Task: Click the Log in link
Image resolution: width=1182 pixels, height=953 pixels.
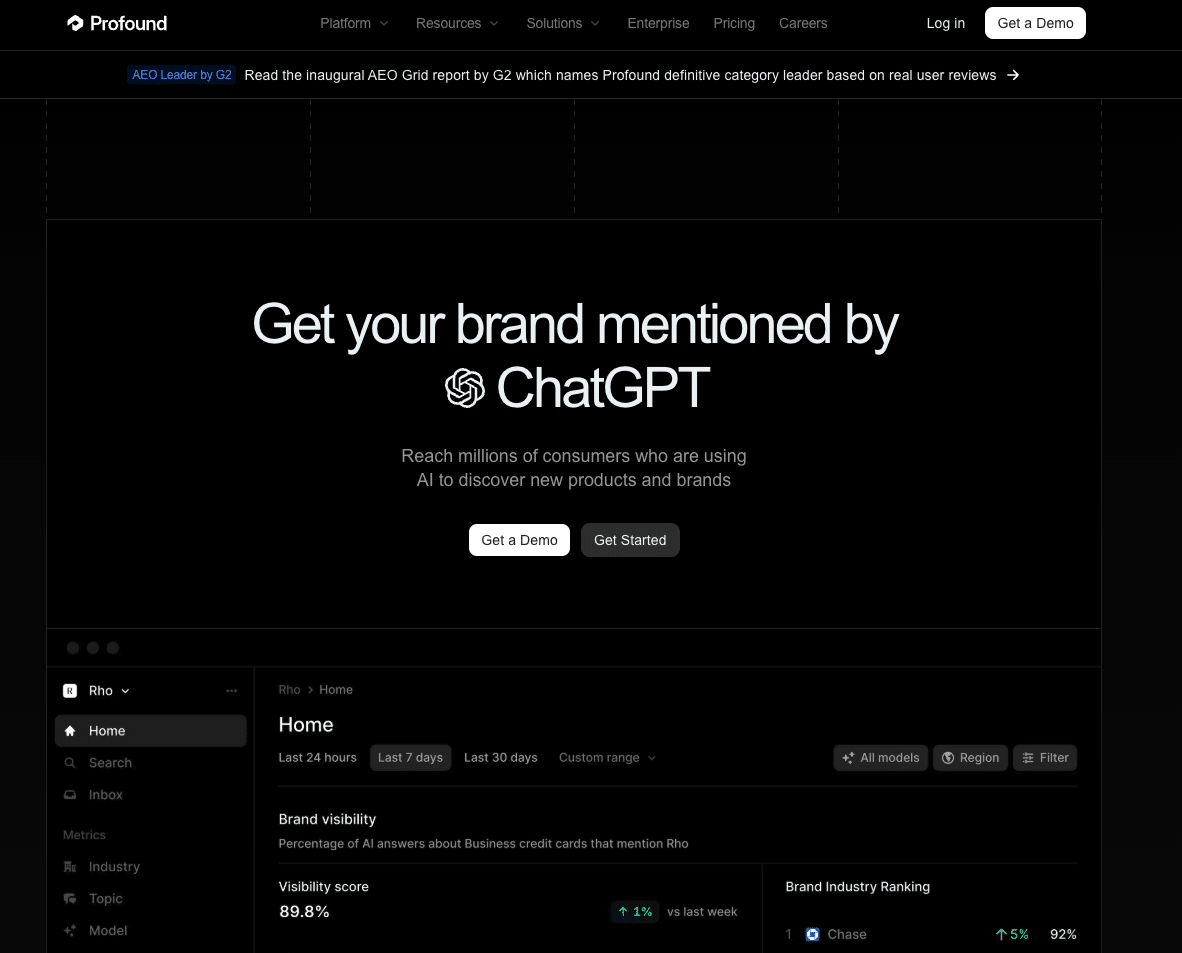Action: [x=945, y=23]
